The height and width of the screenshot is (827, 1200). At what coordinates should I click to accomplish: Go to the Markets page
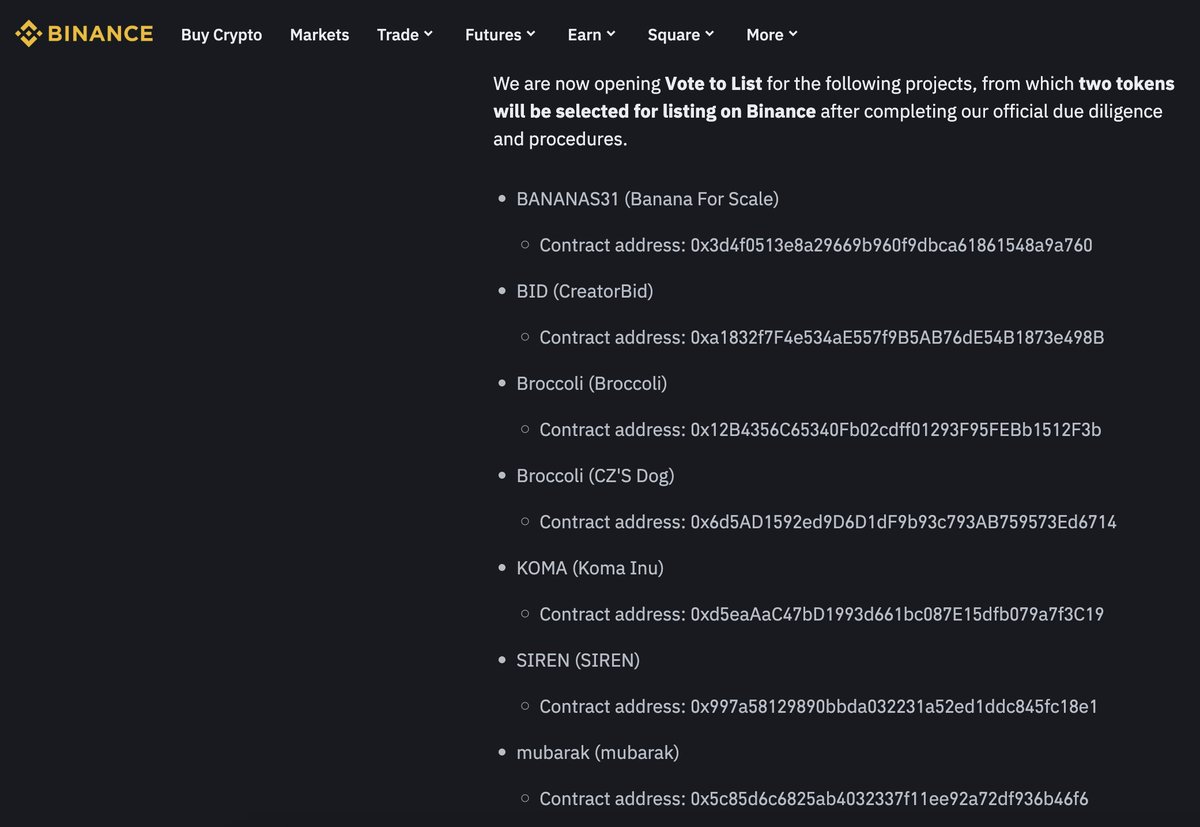coord(319,35)
